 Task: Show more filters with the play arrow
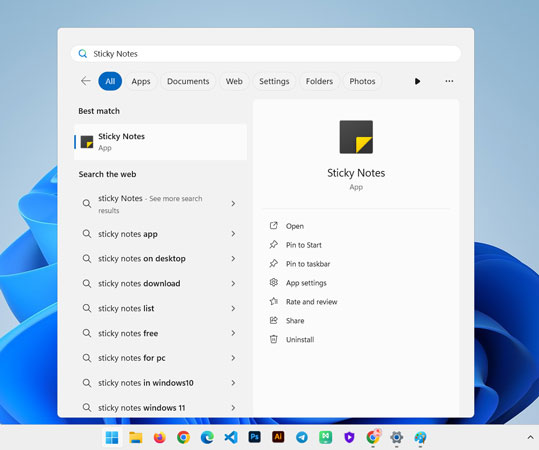pyautogui.click(x=417, y=81)
